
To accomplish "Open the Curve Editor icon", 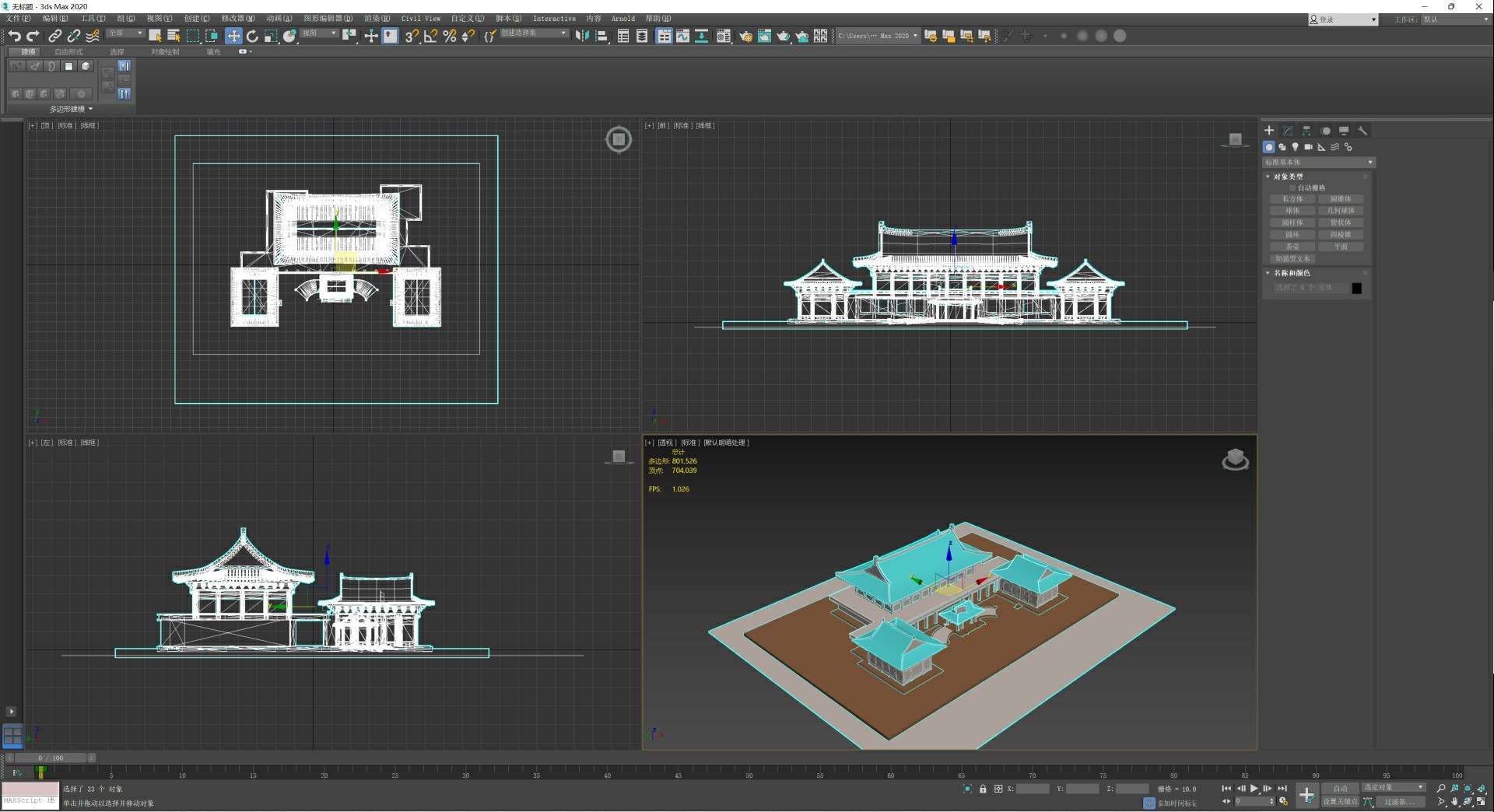I will pyautogui.click(x=682, y=36).
